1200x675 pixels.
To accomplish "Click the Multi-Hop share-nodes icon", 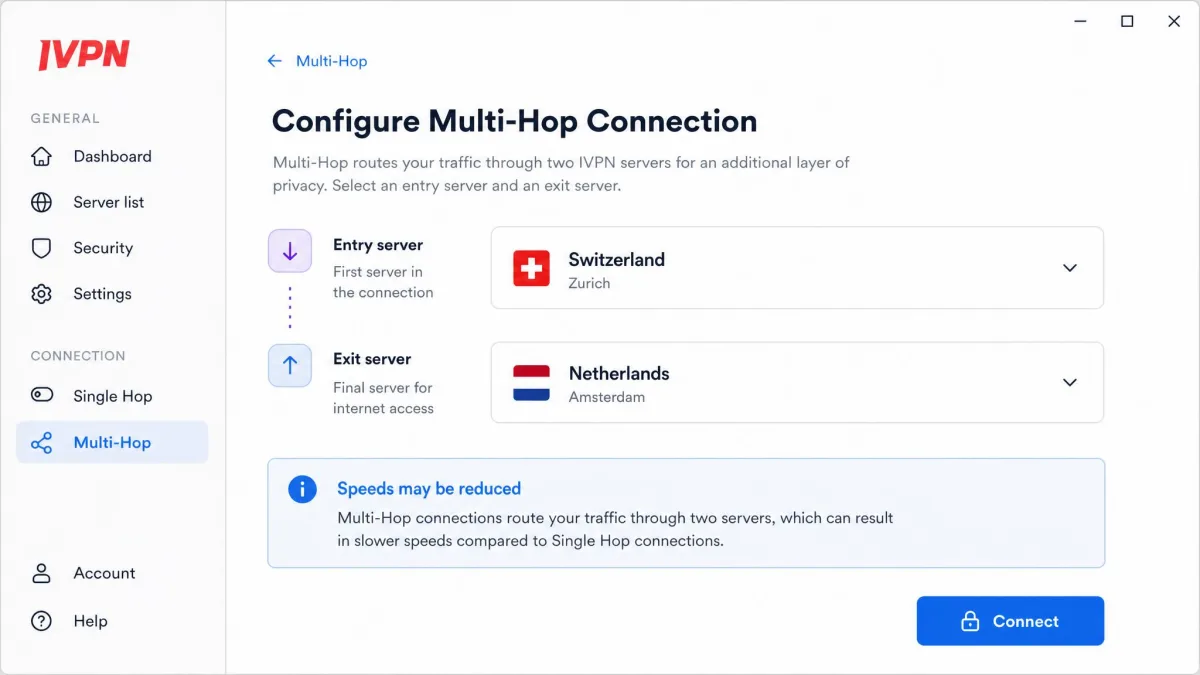I will 41,442.
